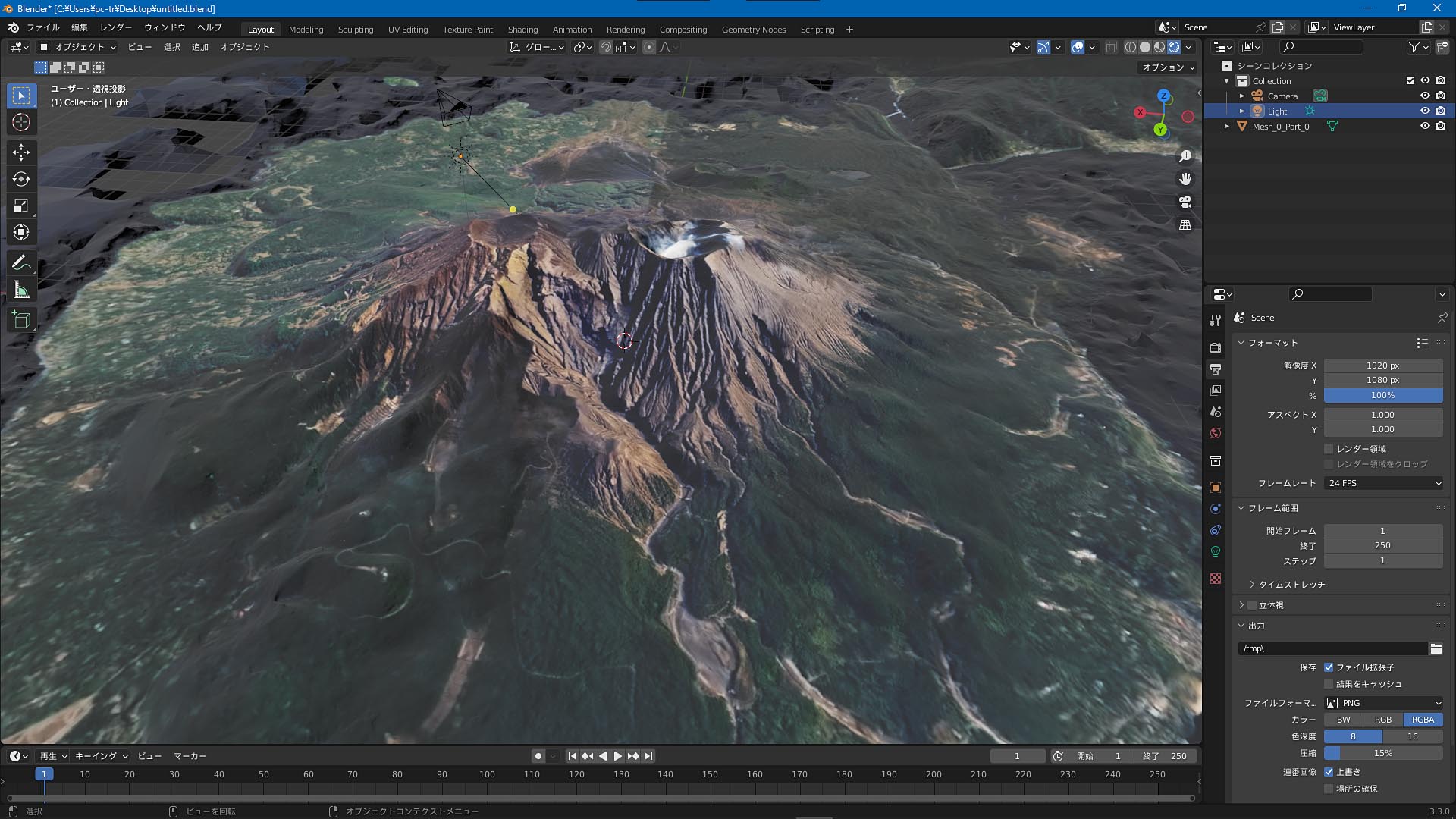Image resolution: width=1456 pixels, height=819 pixels.
Task: Activate the Annotate pencil tool
Action: click(x=21, y=263)
